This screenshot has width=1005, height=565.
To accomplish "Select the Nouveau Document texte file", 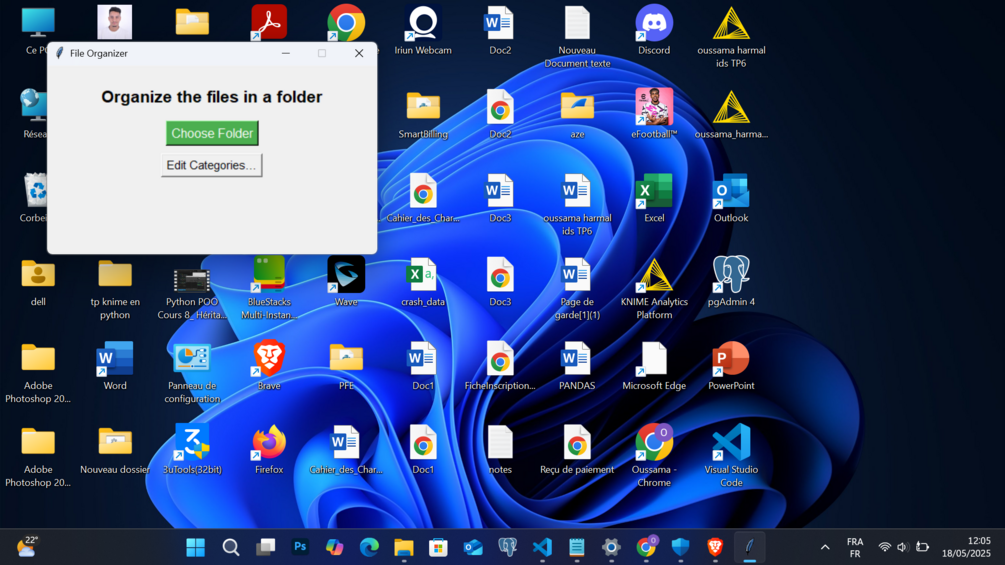I will click(577, 37).
